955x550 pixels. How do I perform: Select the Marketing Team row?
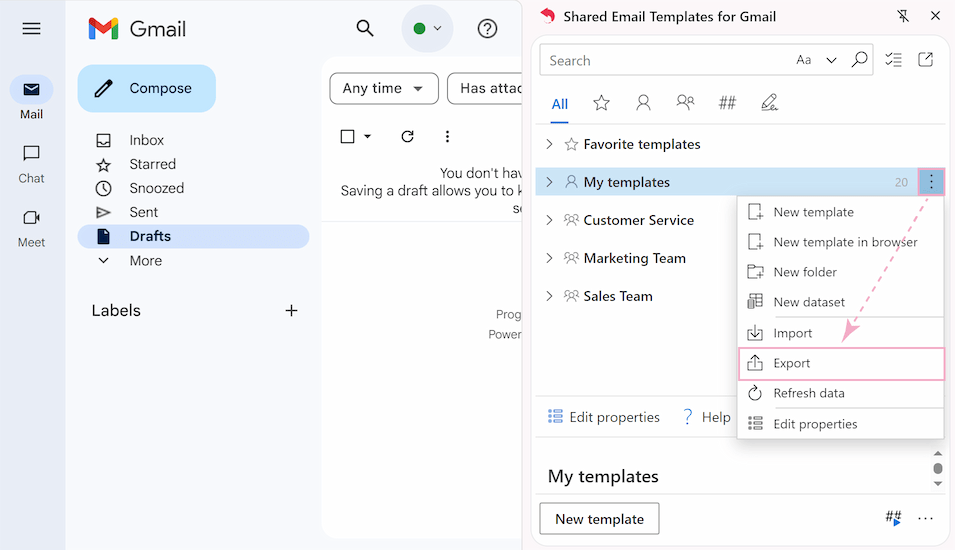636,258
